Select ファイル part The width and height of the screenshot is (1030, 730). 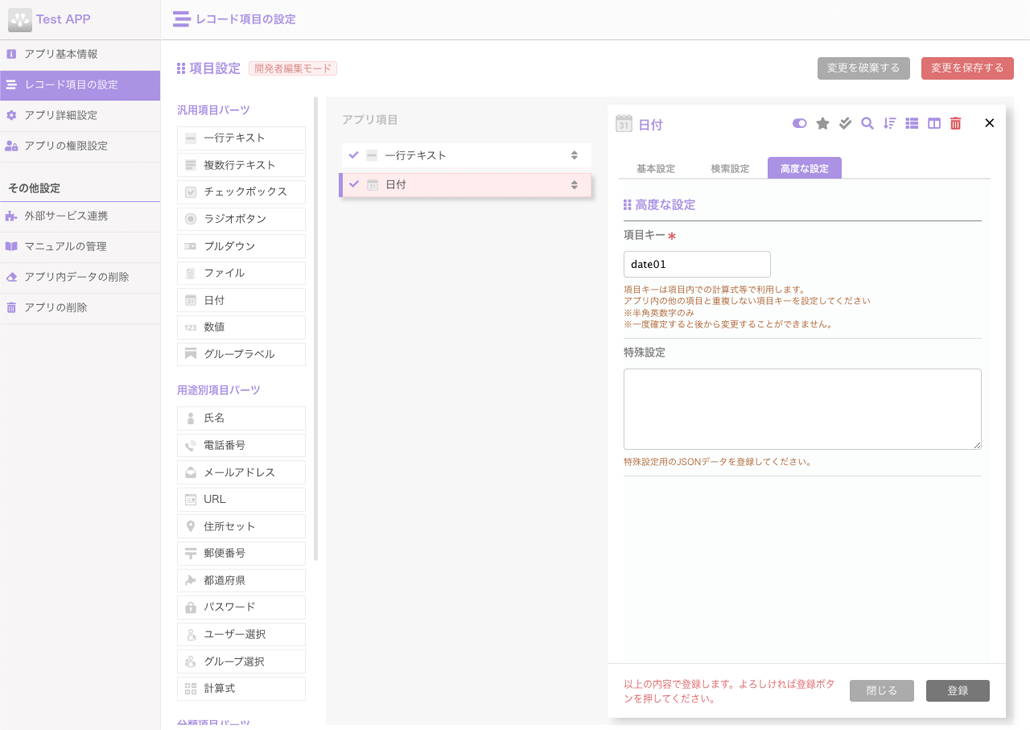click(x=241, y=273)
